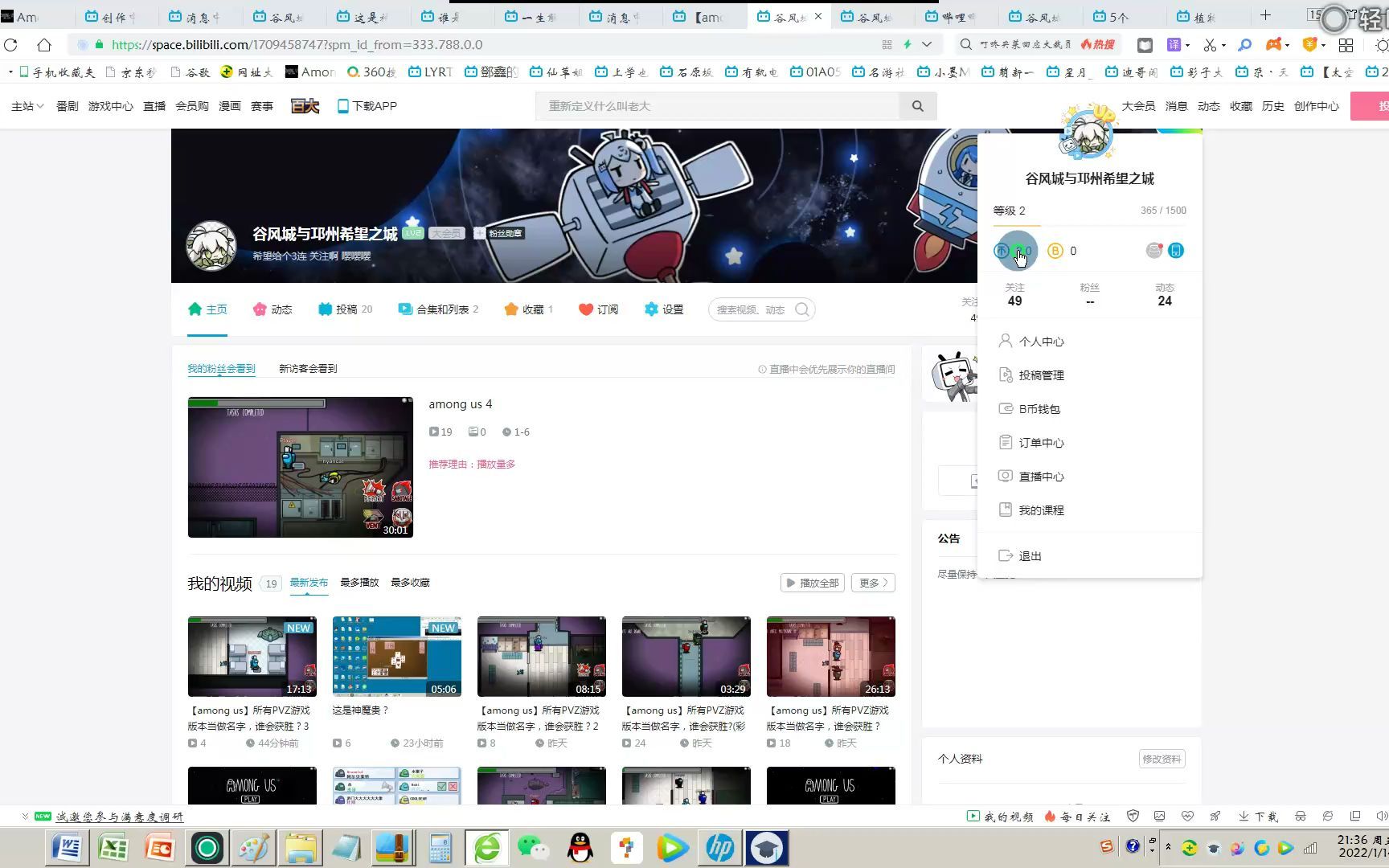This screenshot has height=868, width=1389.
Task: Open 会员购 in top navigation
Action: pyautogui.click(x=192, y=106)
